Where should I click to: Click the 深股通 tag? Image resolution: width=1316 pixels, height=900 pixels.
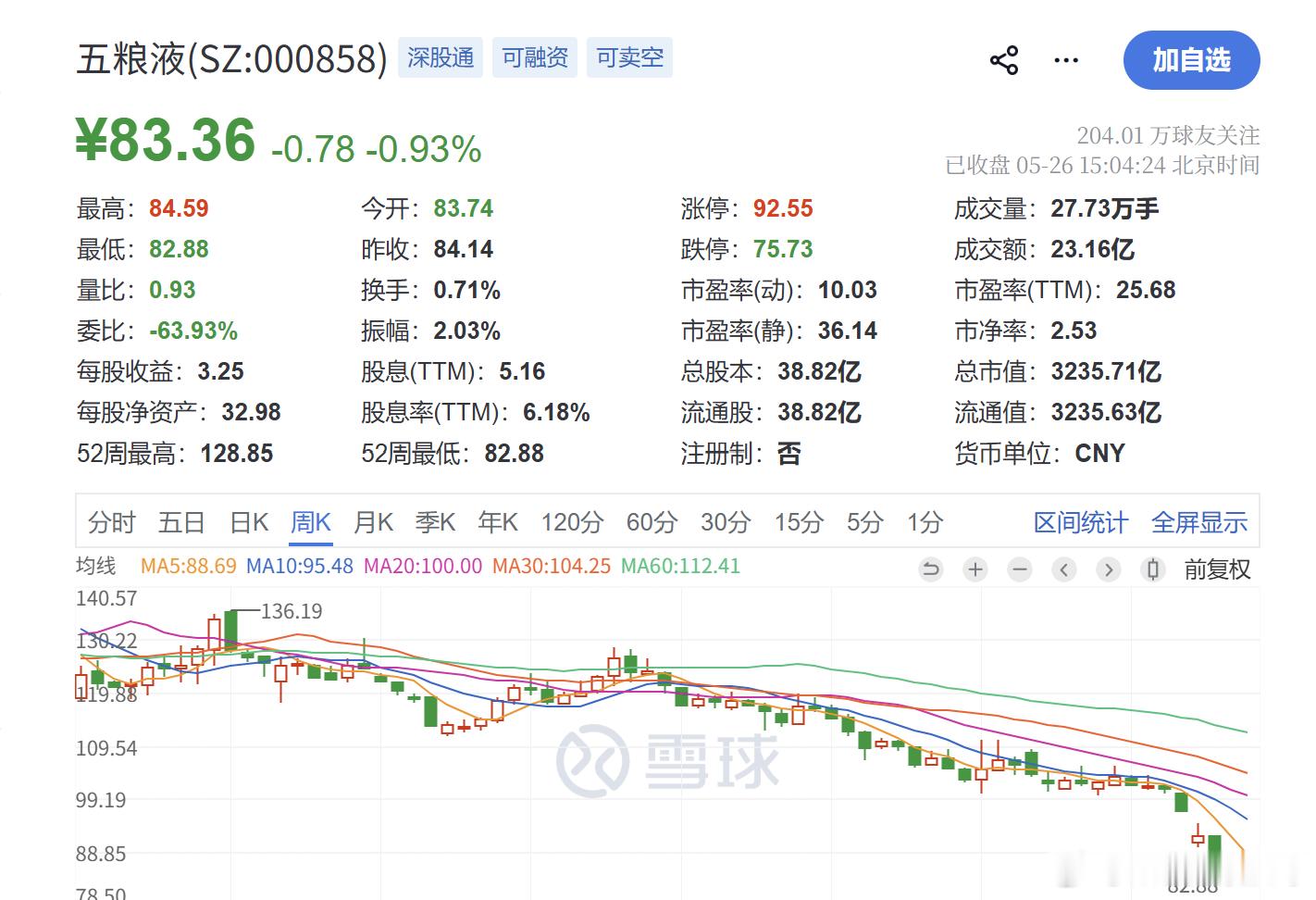coord(441,57)
